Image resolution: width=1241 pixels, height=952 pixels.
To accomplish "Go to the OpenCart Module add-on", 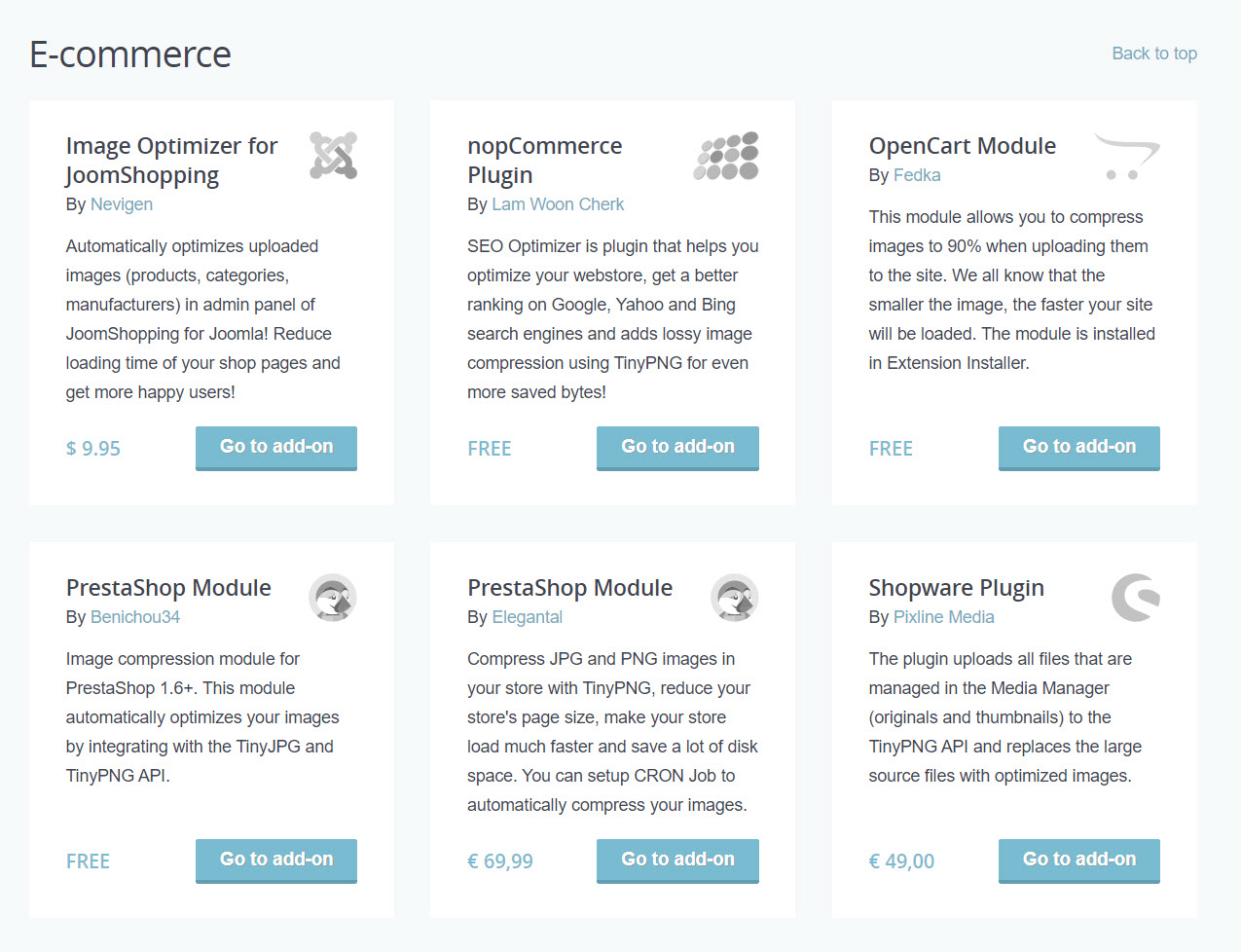I will point(1078,448).
